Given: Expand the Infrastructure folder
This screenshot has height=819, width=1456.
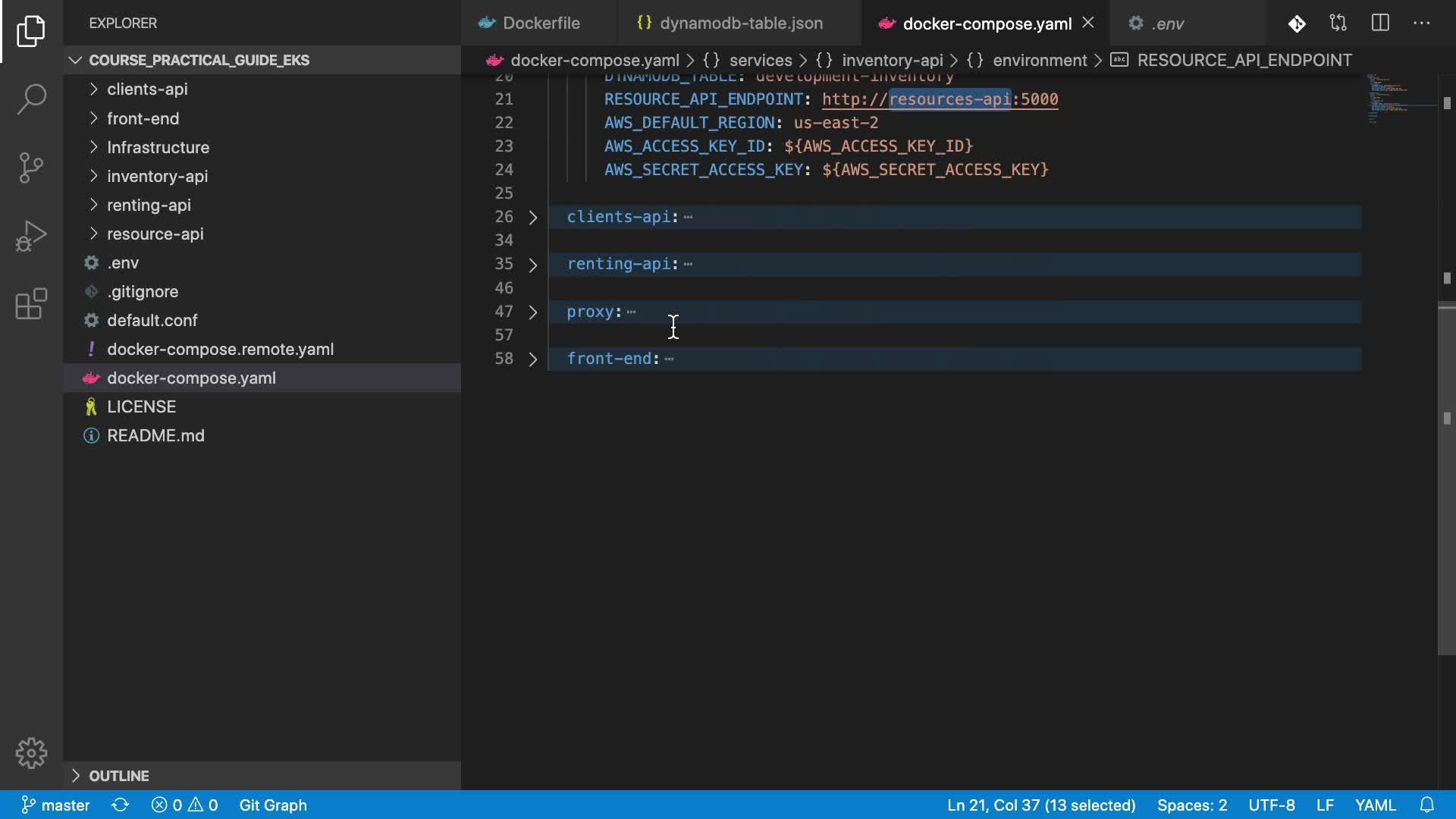Looking at the screenshot, I should click(158, 147).
